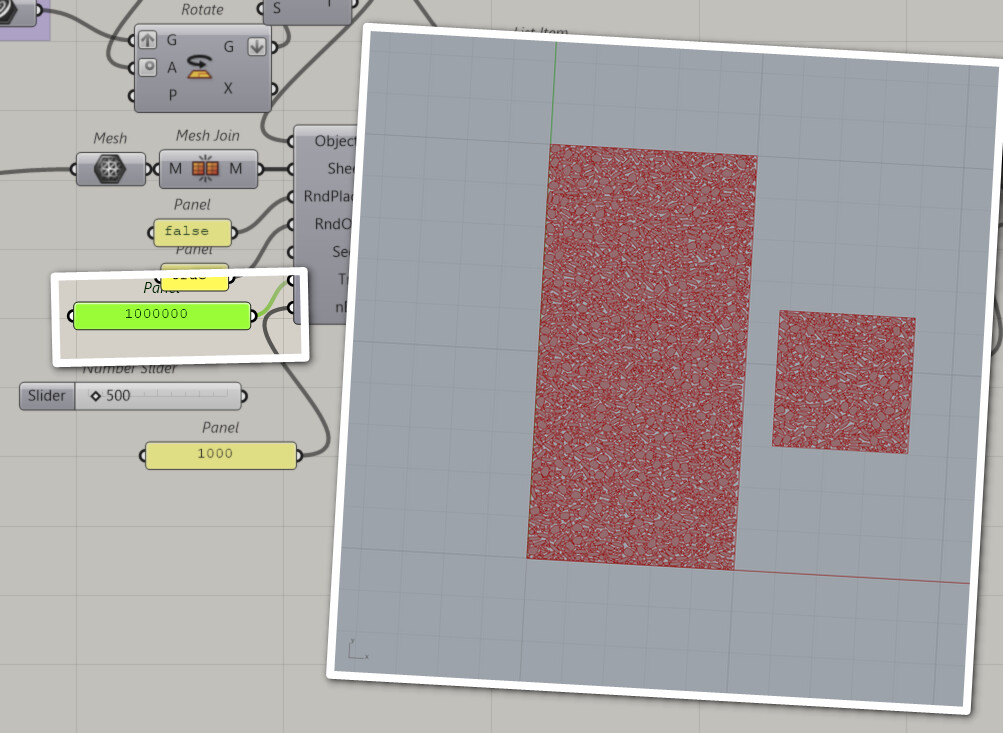1003x733 pixels.
Task: Toggle the boolean 'false' panel
Action: [191, 232]
